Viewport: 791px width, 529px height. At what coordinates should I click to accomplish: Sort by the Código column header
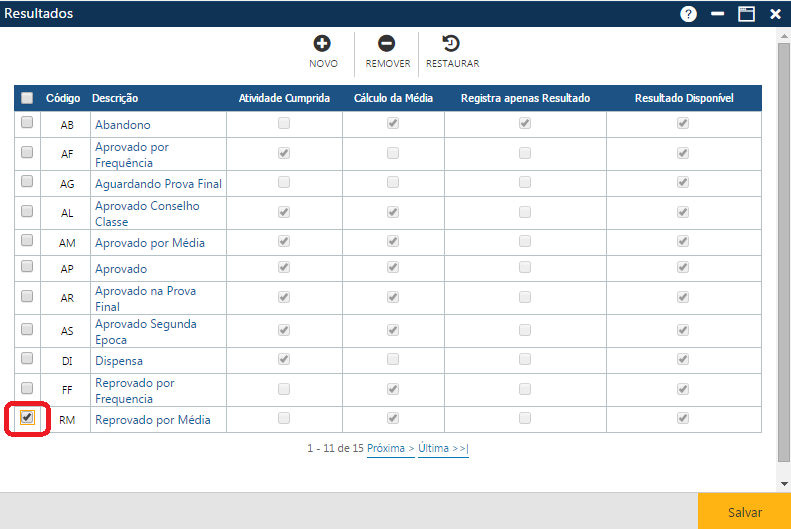tap(63, 98)
